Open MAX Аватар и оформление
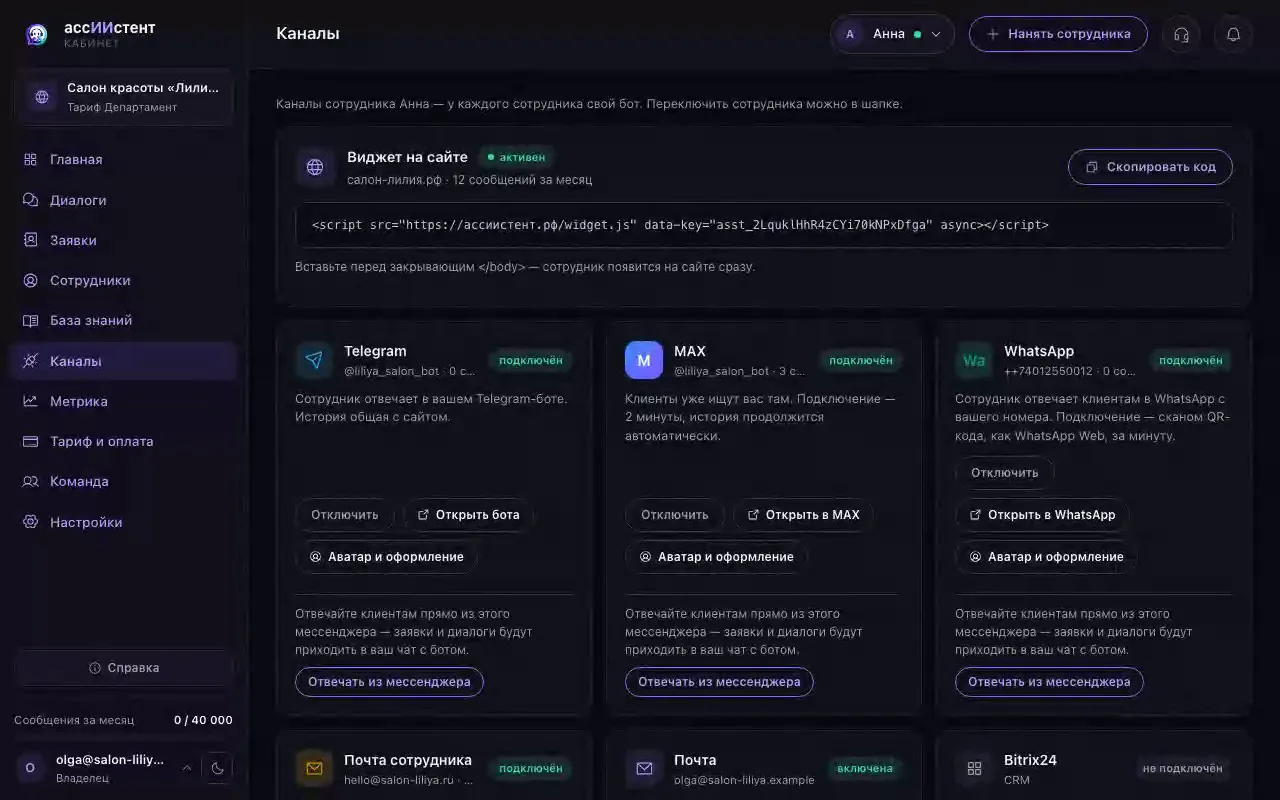Viewport: 1280px width, 800px height. [x=716, y=557]
